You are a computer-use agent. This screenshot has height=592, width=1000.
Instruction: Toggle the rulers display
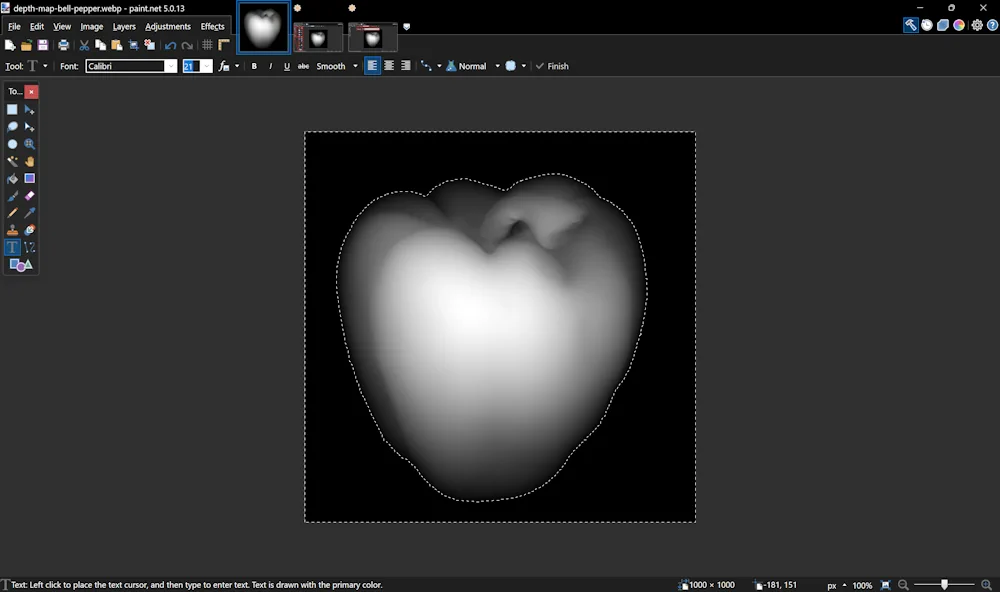pos(224,45)
